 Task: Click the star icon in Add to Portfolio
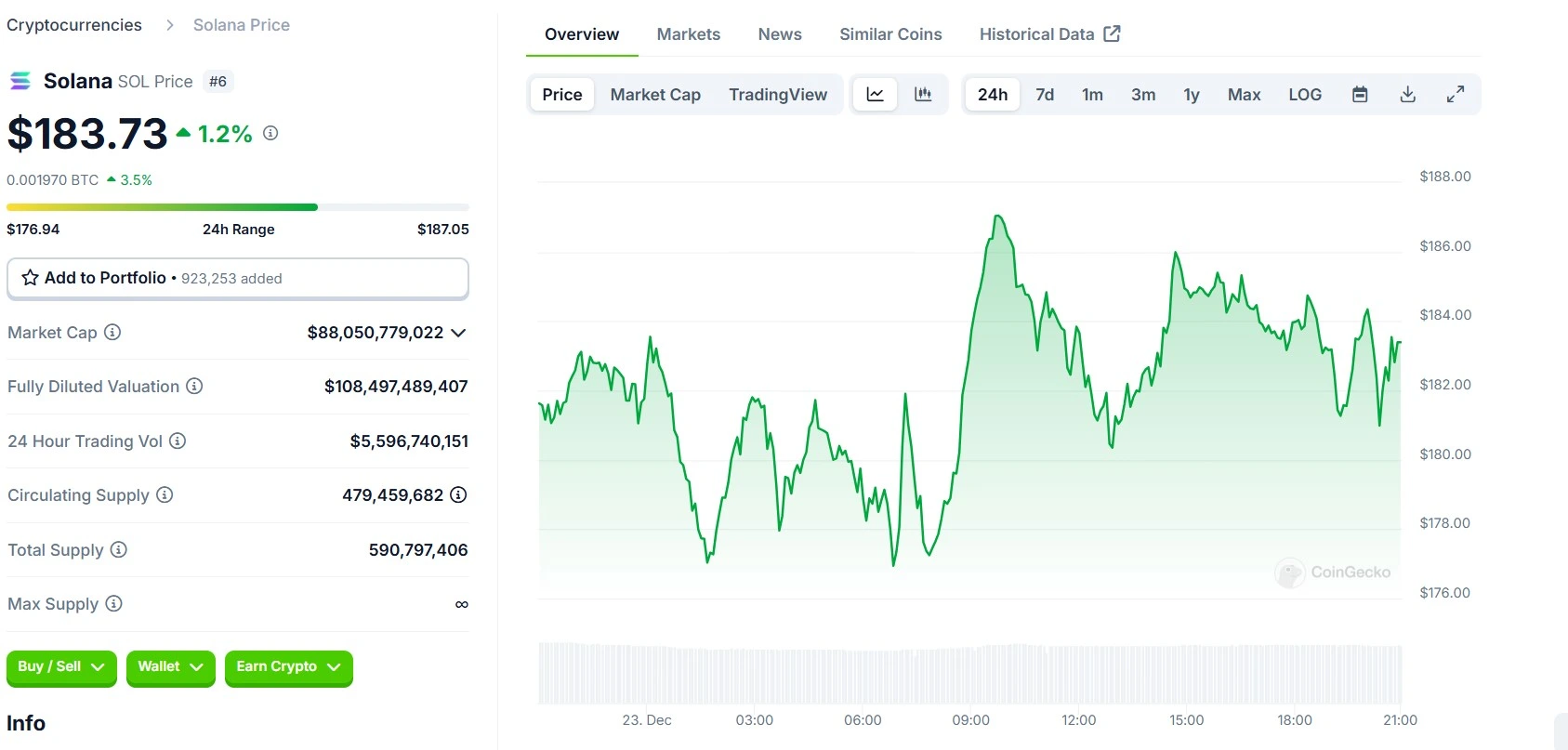[x=30, y=278]
